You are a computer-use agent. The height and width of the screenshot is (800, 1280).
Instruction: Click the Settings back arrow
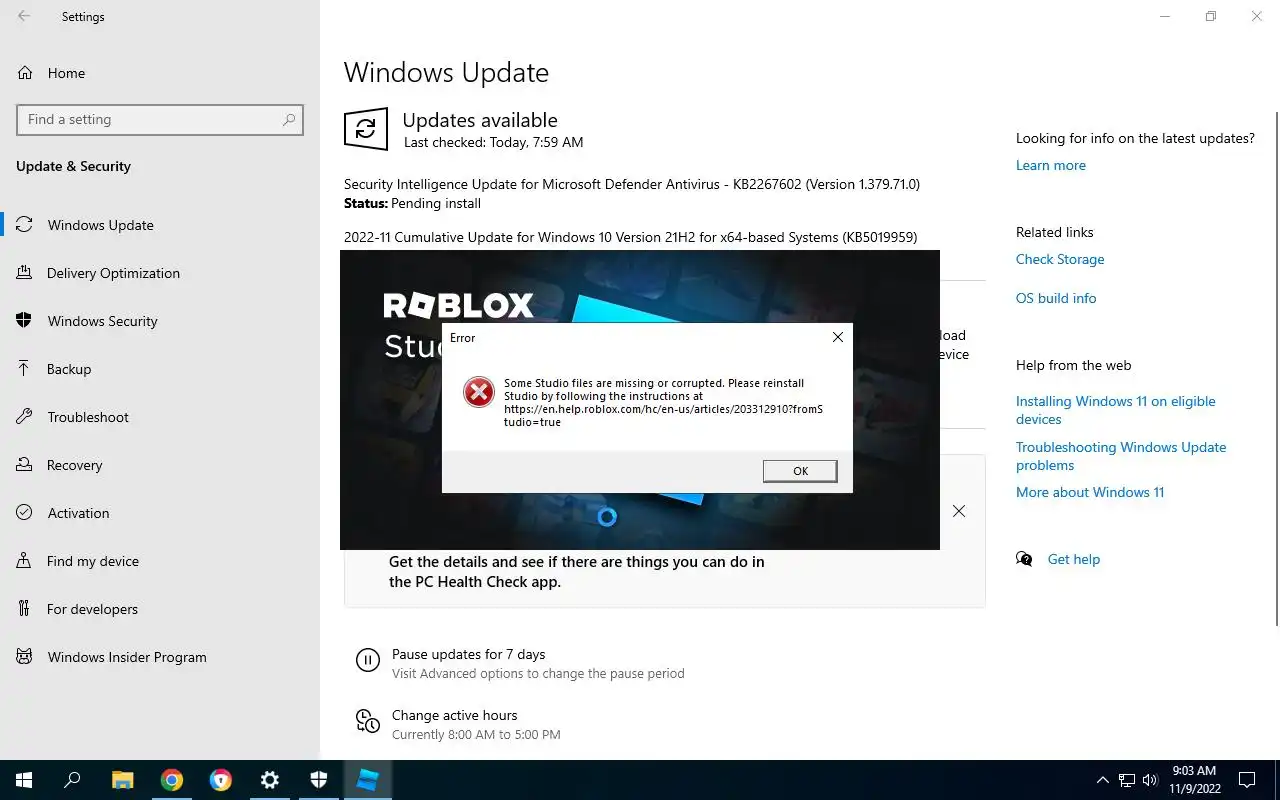point(24,16)
